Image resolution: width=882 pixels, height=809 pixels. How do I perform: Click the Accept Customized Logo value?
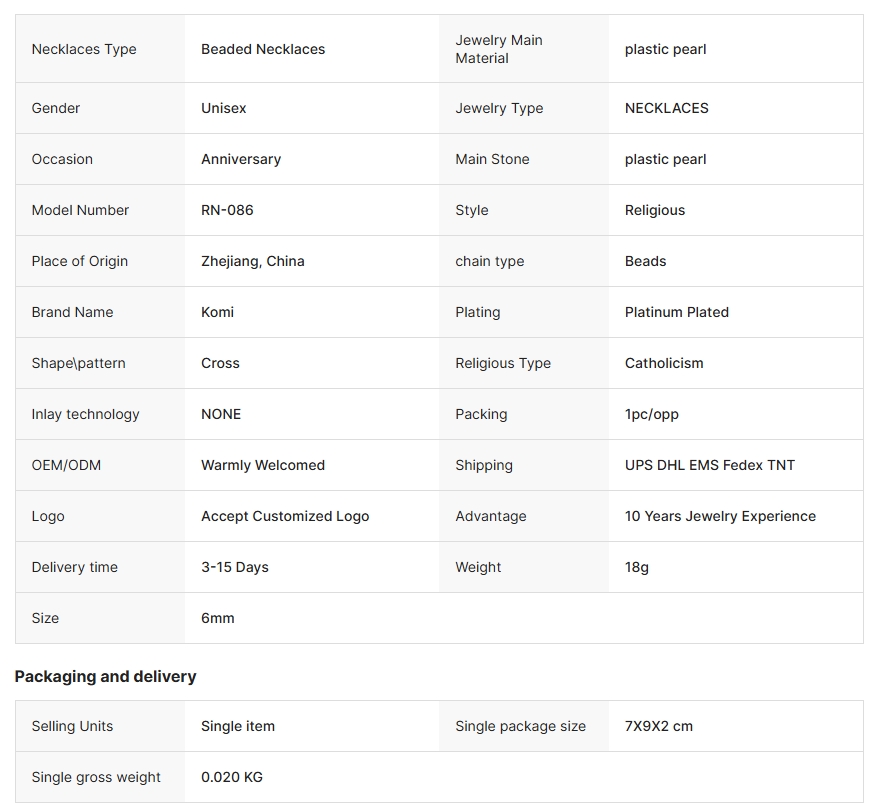pyautogui.click(x=285, y=516)
